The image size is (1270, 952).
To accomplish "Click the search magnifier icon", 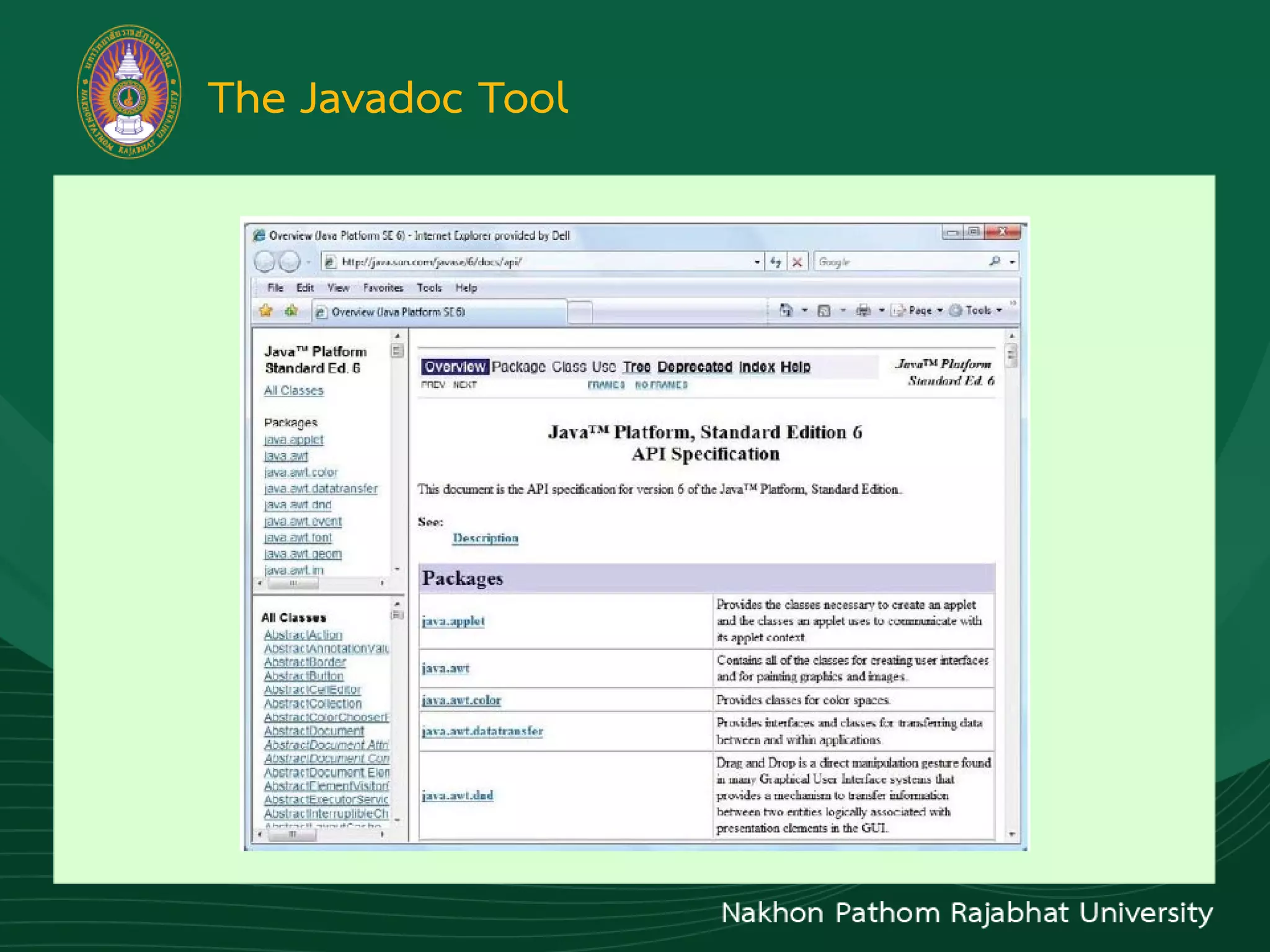I will pos(995,262).
